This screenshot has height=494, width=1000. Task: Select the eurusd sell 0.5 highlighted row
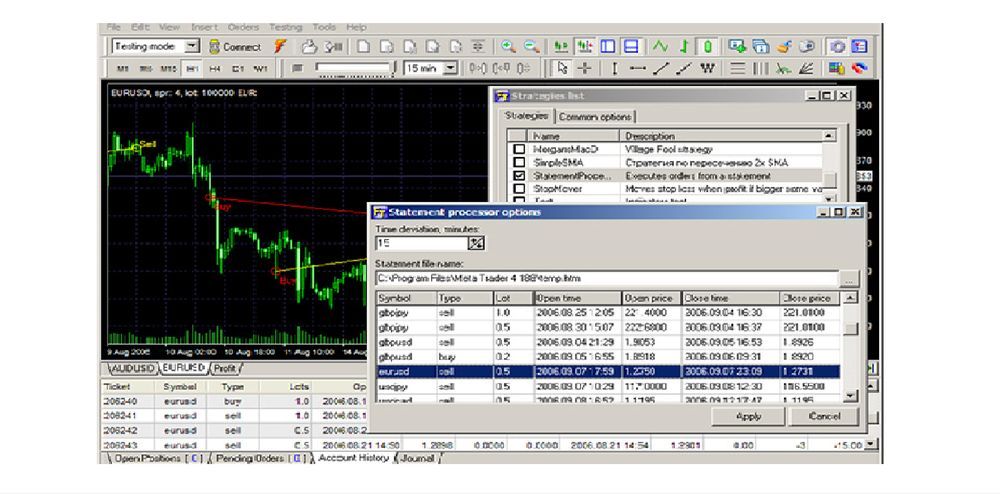[x=608, y=372]
